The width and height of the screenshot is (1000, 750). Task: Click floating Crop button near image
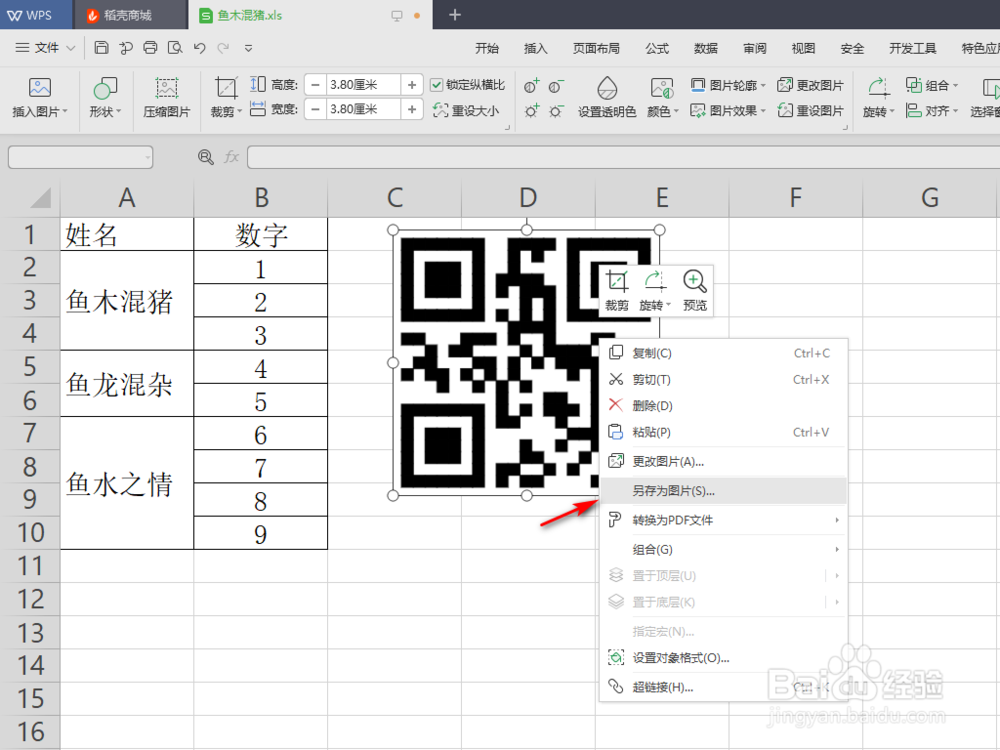tap(617, 290)
